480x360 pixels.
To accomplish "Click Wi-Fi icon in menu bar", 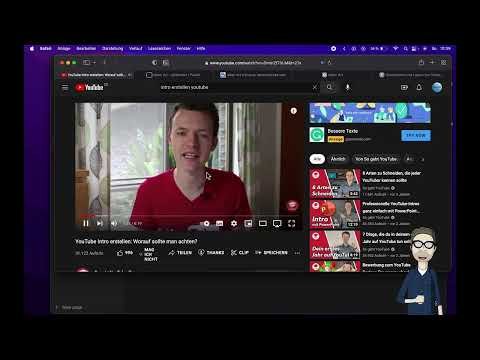I will click(x=395, y=49).
